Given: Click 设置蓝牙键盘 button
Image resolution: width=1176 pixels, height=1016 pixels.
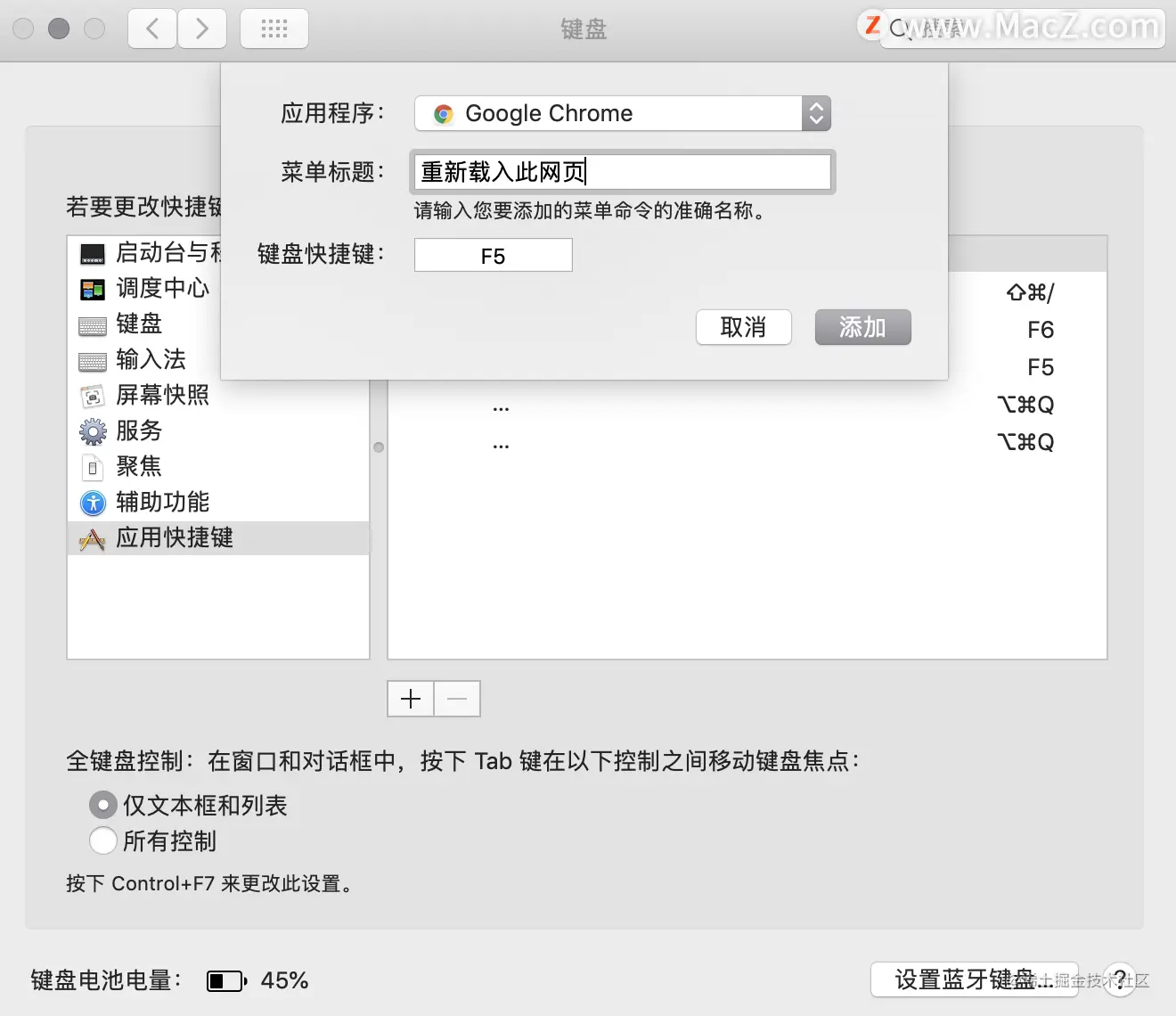Looking at the screenshot, I should pyautogui.click(x=974, y=980).
